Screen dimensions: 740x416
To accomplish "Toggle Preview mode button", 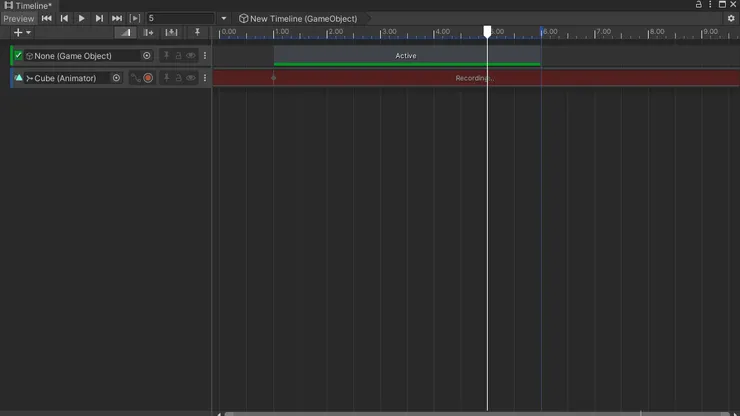I will 19,18.
